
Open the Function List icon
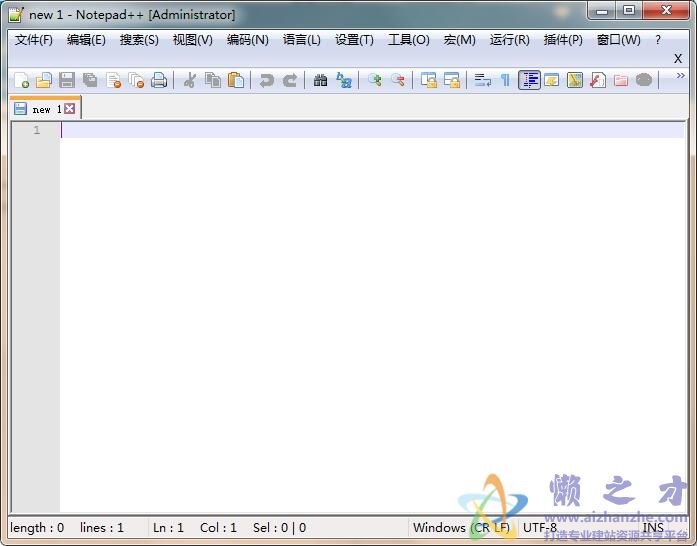[x=598, y=80]
